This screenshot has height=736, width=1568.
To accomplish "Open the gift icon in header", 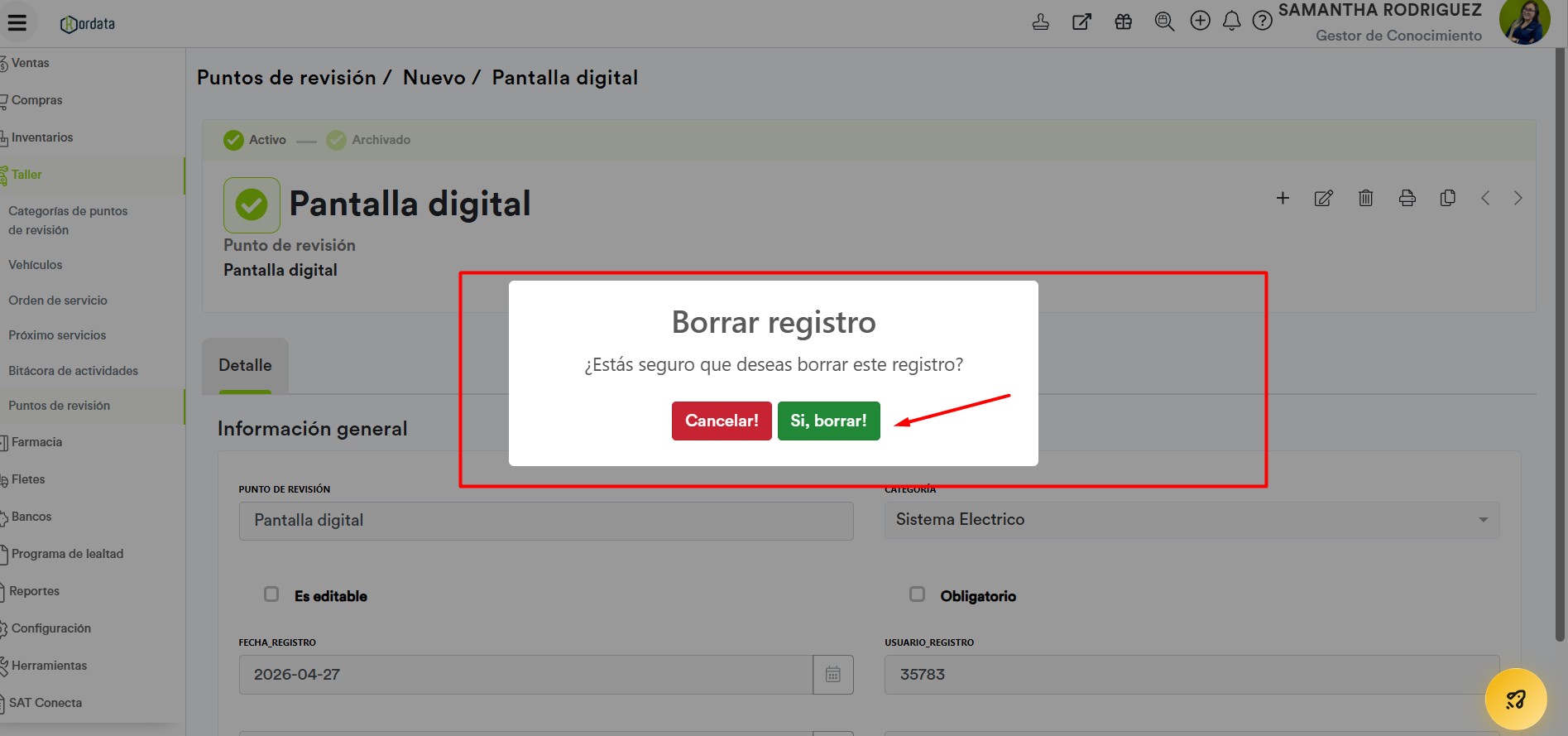I will pyautogui.click(x=1123, y=22).
